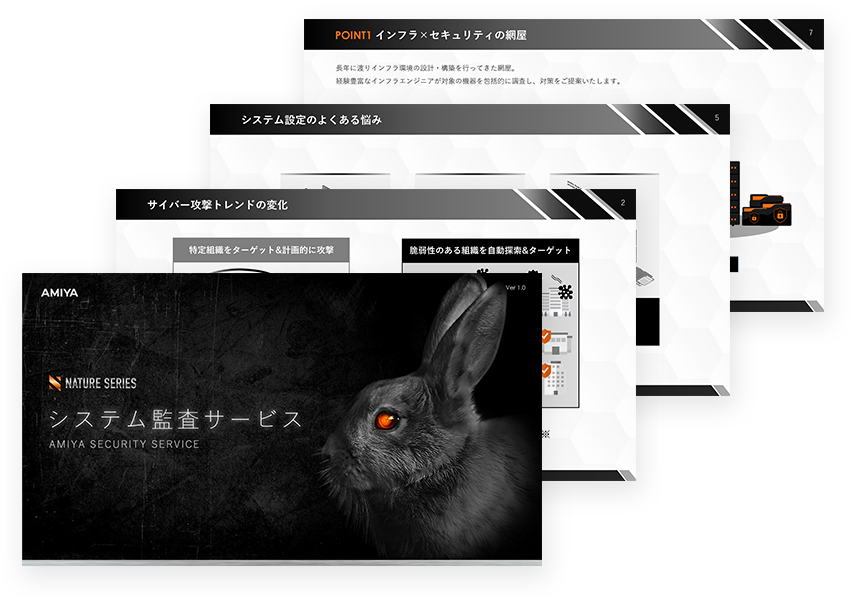Click page number 2 on the third slide
Image resolution: width=856 pixels, height=600 pixels.
coord(623,203)
